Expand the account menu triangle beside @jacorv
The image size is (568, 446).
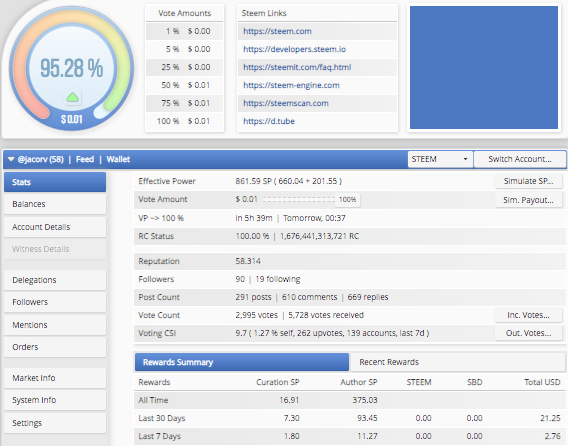pos(11,159)
